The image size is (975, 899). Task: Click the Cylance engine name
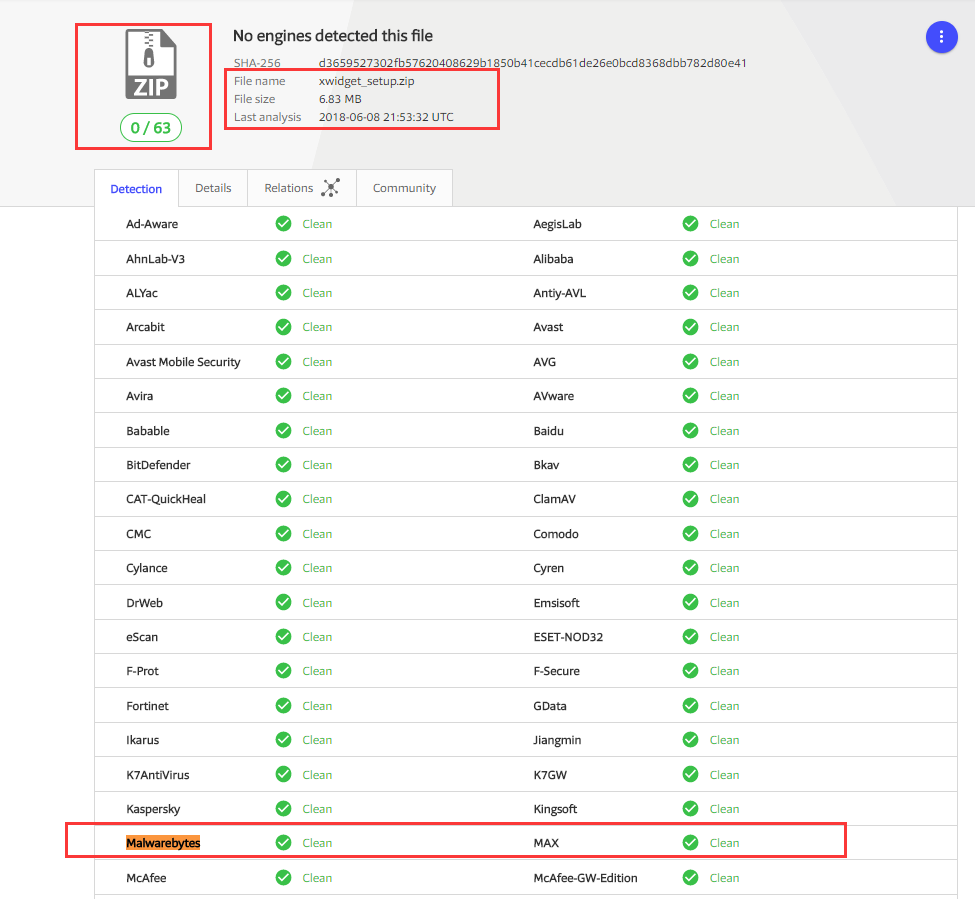147,568
